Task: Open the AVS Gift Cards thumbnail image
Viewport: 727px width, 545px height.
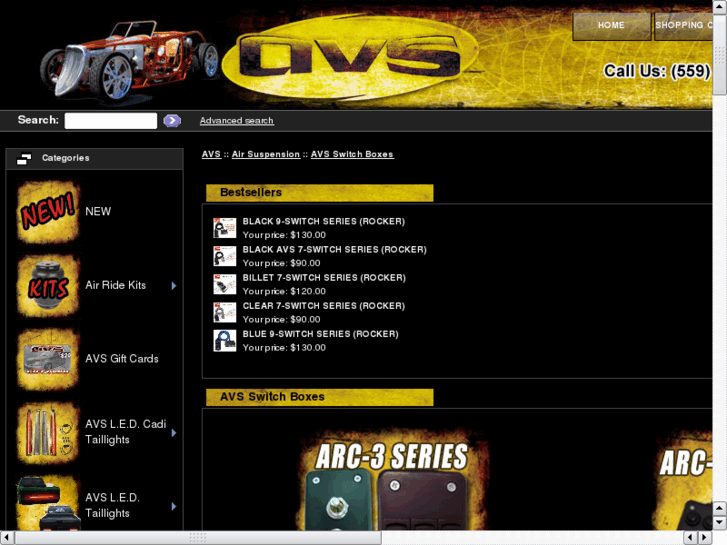Action: (48, 359)
